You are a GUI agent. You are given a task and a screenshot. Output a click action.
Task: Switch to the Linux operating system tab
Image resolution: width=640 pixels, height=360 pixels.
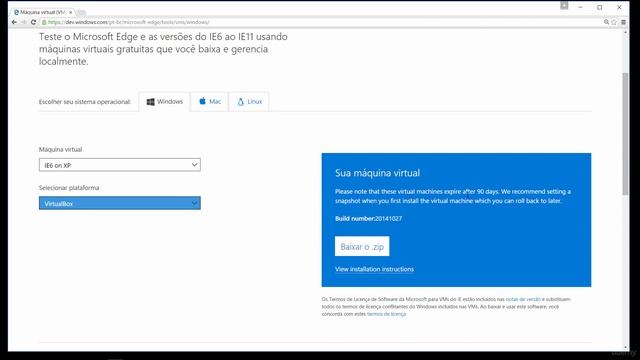point(249,102)
